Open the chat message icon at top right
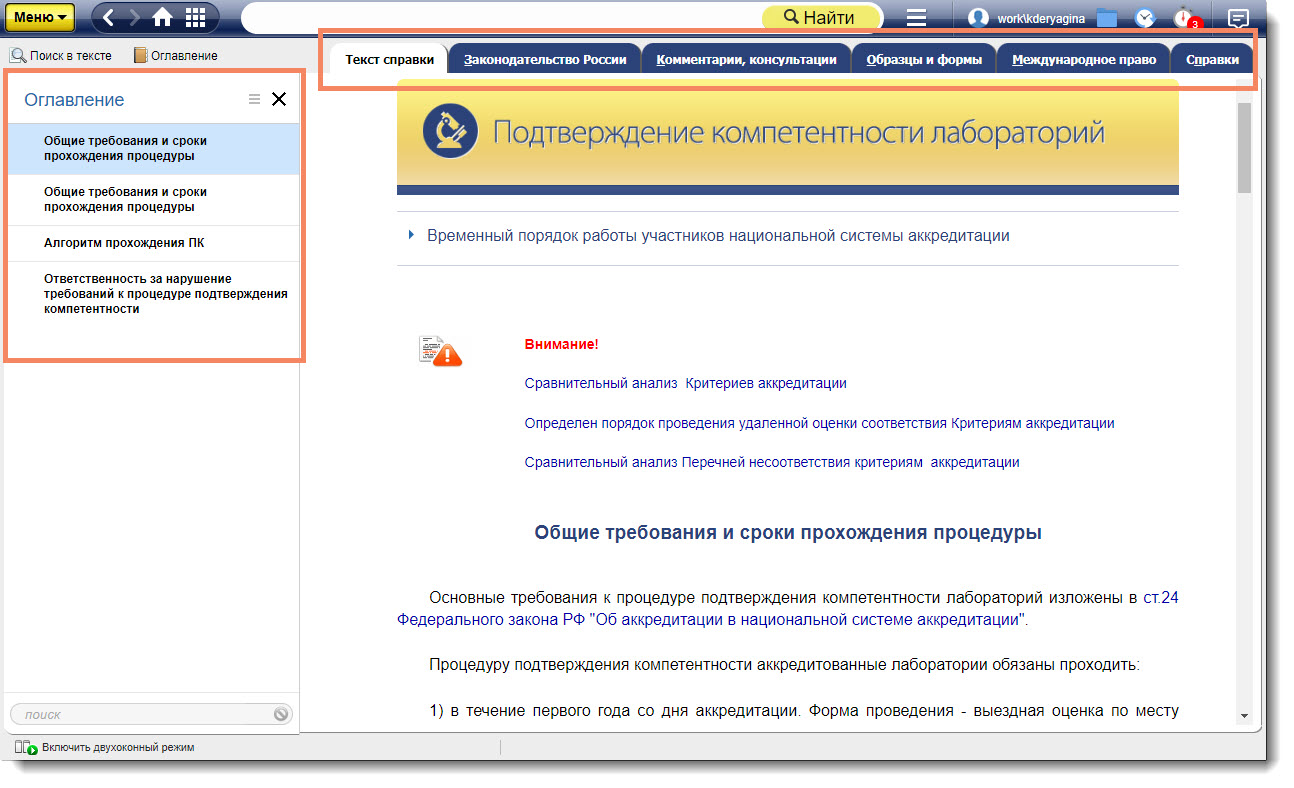The width and height of the screenshot is (1294, 788). tap(1238, 17)
